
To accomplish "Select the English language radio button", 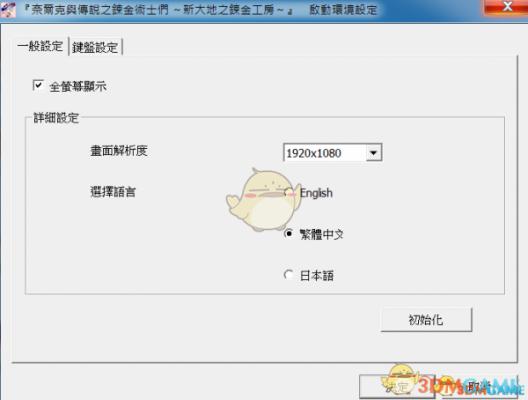I will [x=289, y=193].
